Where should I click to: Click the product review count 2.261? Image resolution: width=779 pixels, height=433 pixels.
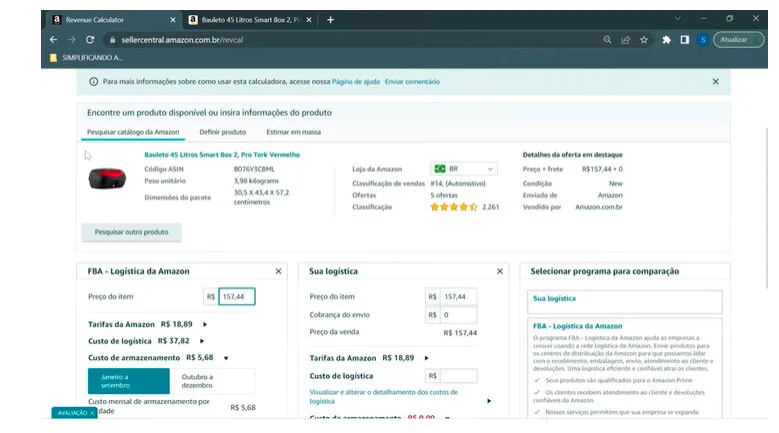coord(490,207)
